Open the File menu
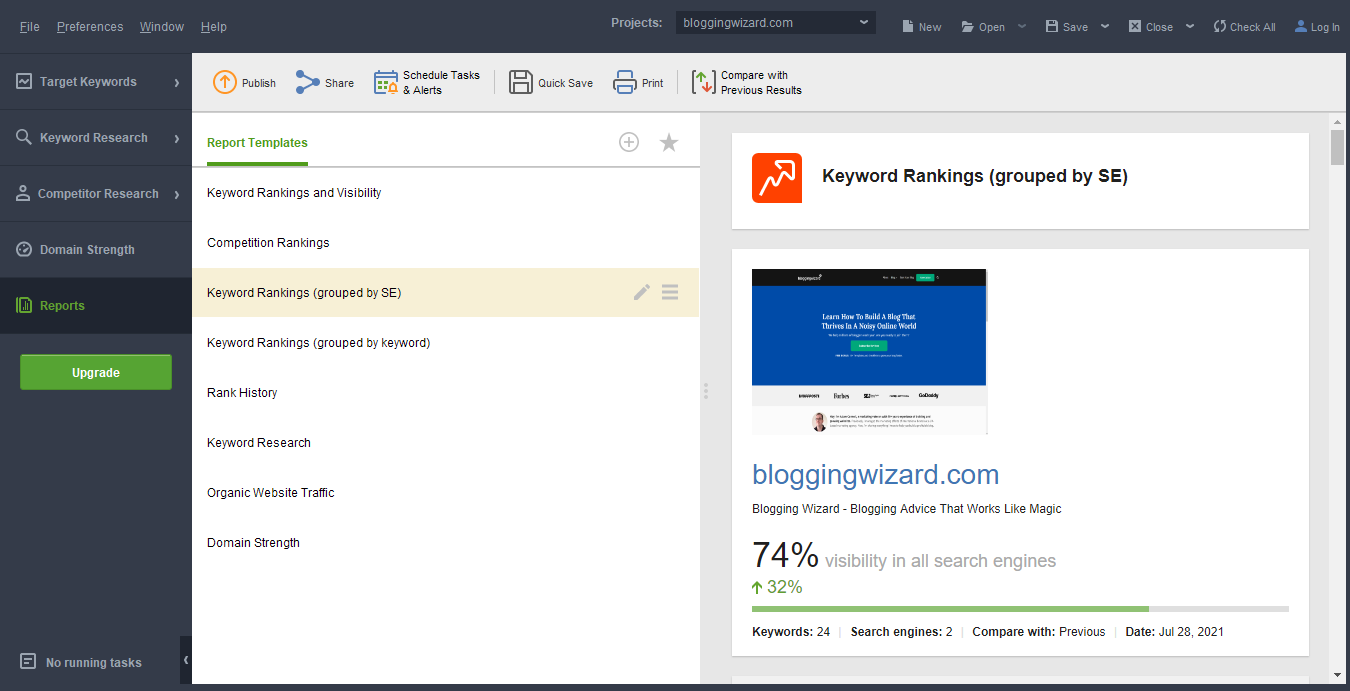 pos(30,26)
